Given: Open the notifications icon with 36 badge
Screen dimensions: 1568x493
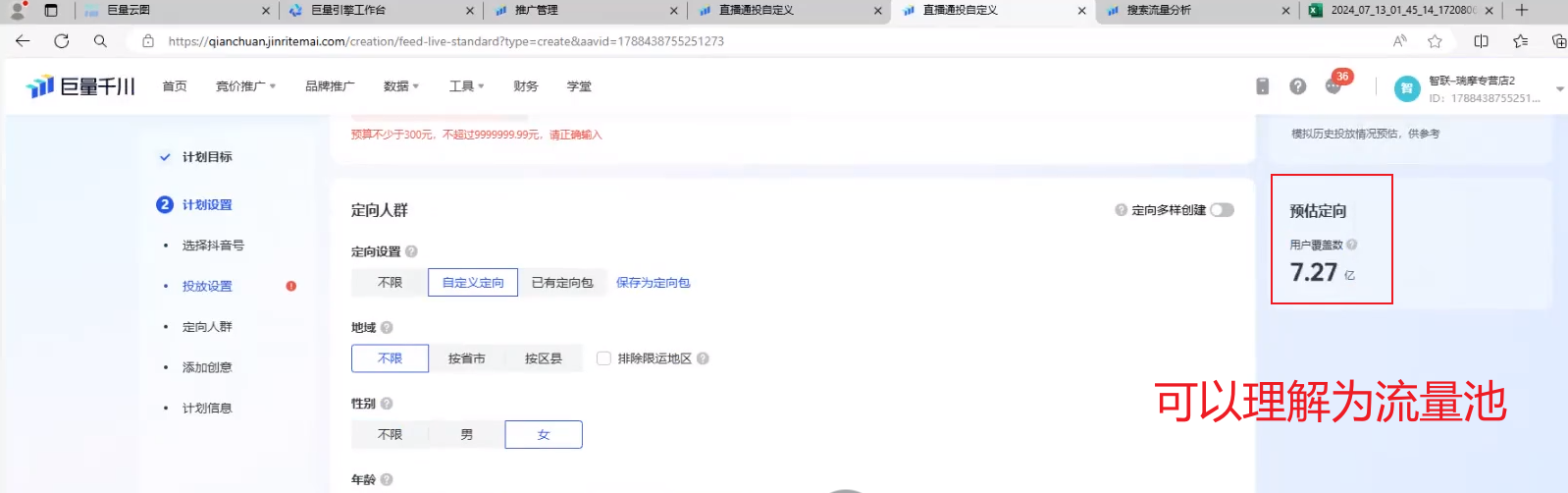Looking at the screenshot, I should (1333, 85).
